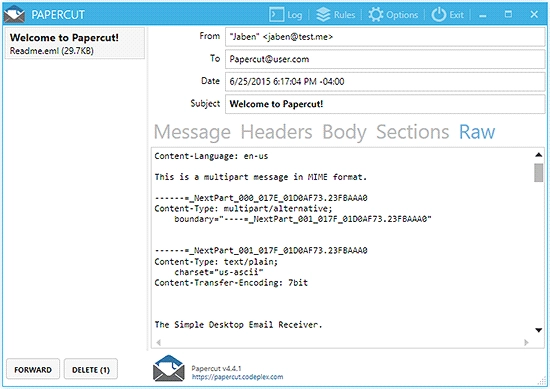Switch to the Message tab

pos(192,132)
